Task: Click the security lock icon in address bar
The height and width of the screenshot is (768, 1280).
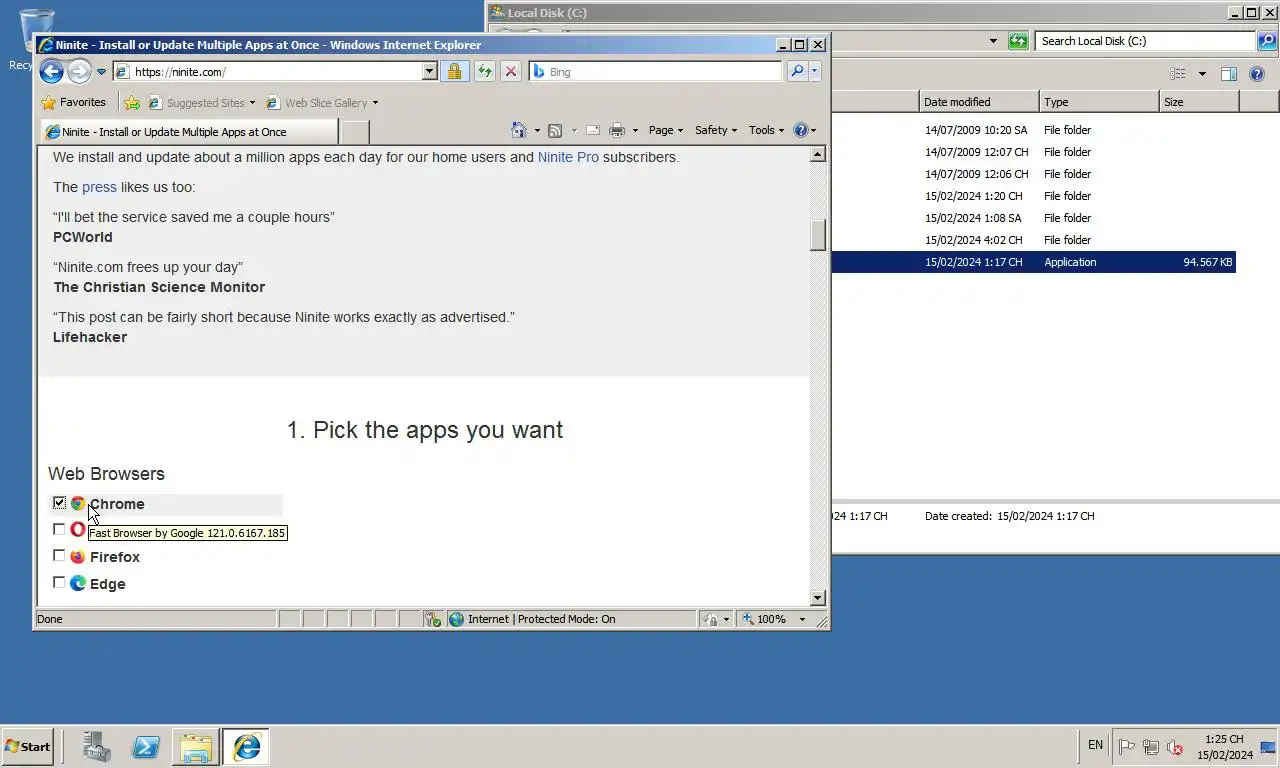Action: pos(454,71)
